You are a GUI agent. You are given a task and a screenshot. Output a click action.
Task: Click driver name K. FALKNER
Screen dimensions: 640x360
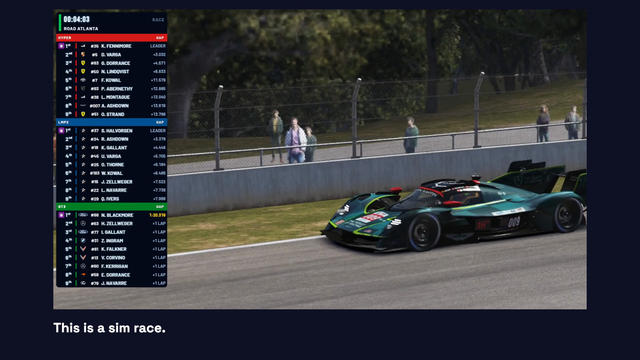tap(114, 249)
